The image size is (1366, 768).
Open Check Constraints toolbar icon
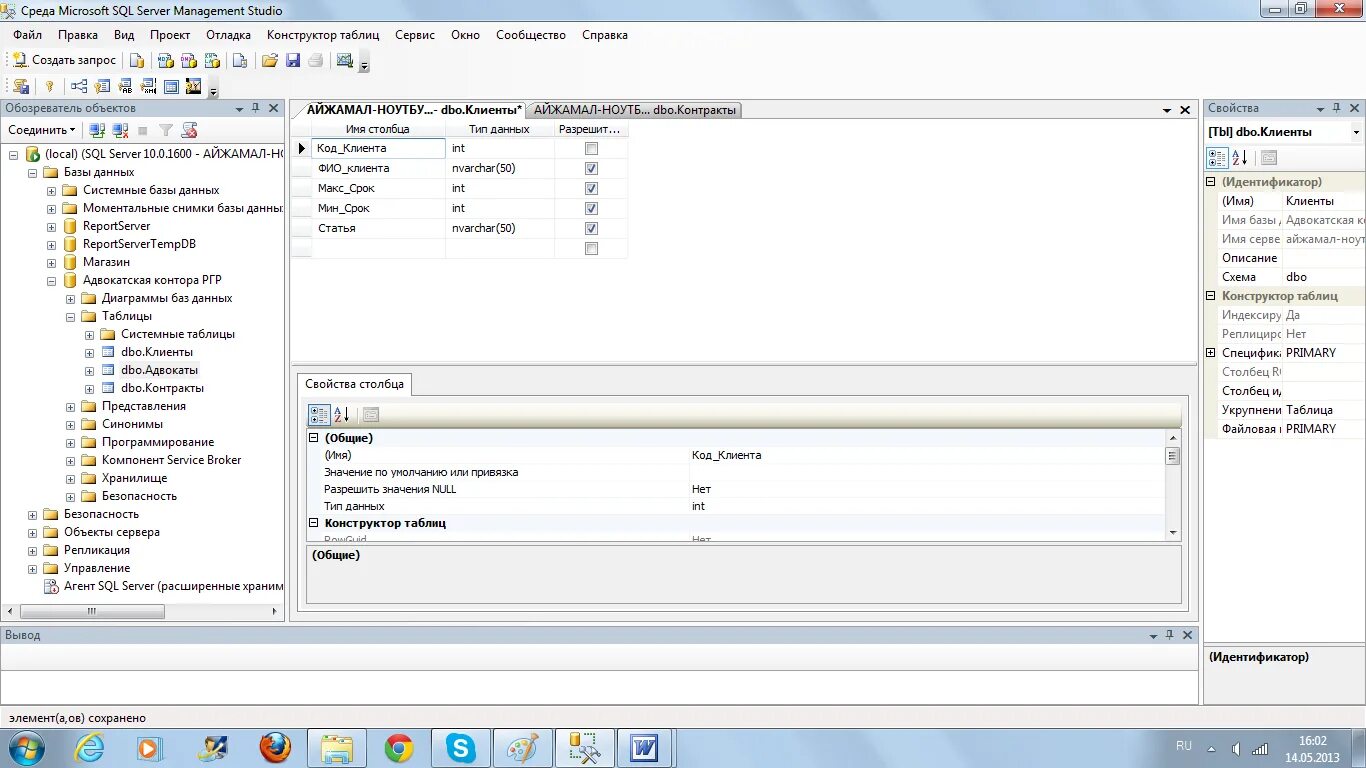(171, 86)
